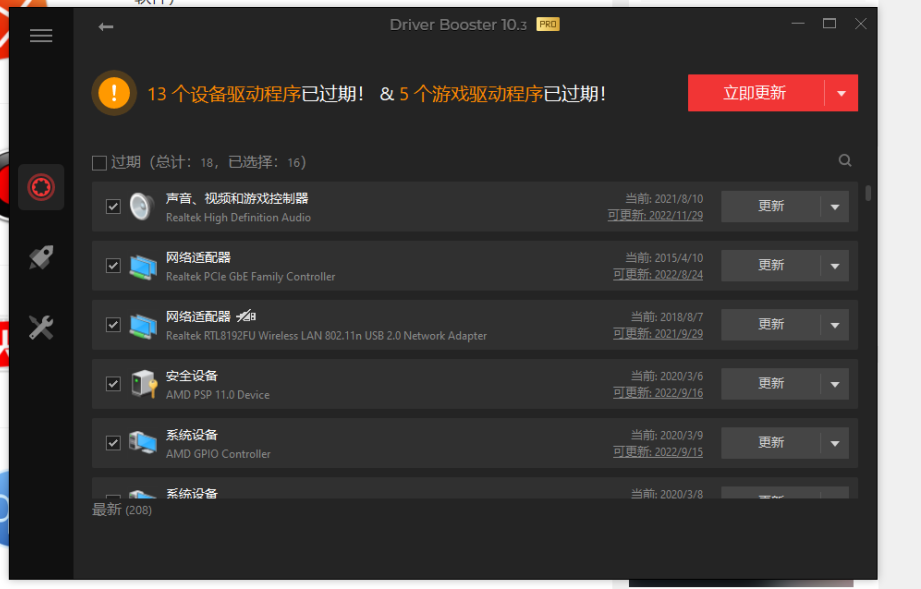921x589 pixels.
Task: Click the 当前: 2020/3/9 date
Action: click(x=667, y=435)
